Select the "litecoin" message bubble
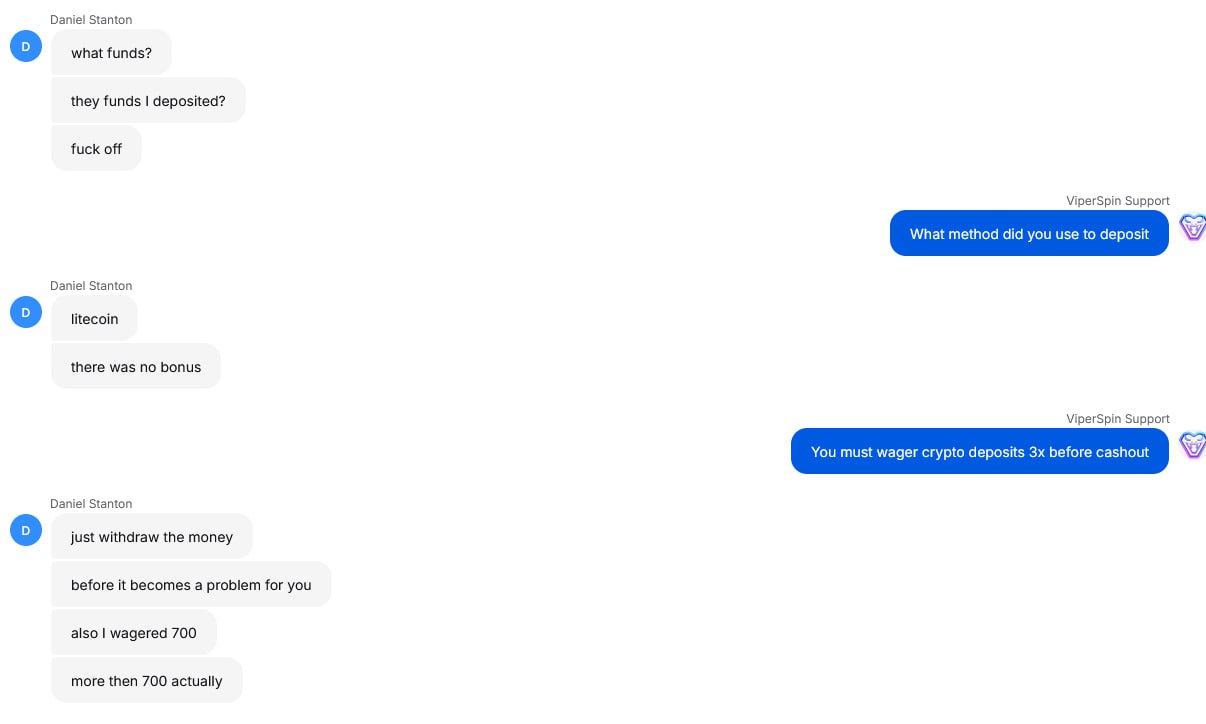This screenshot has height=724, width=1206. pos(94,319)
